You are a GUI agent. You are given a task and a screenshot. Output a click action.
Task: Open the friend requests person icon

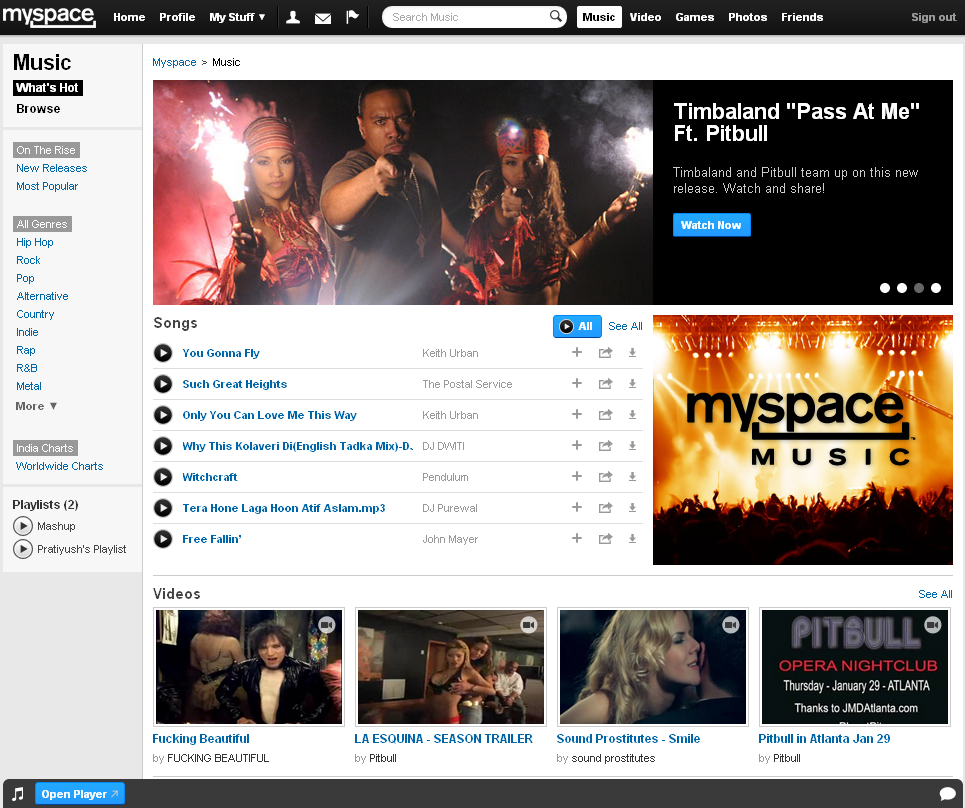pyautogui.click(x=293, y=17)
